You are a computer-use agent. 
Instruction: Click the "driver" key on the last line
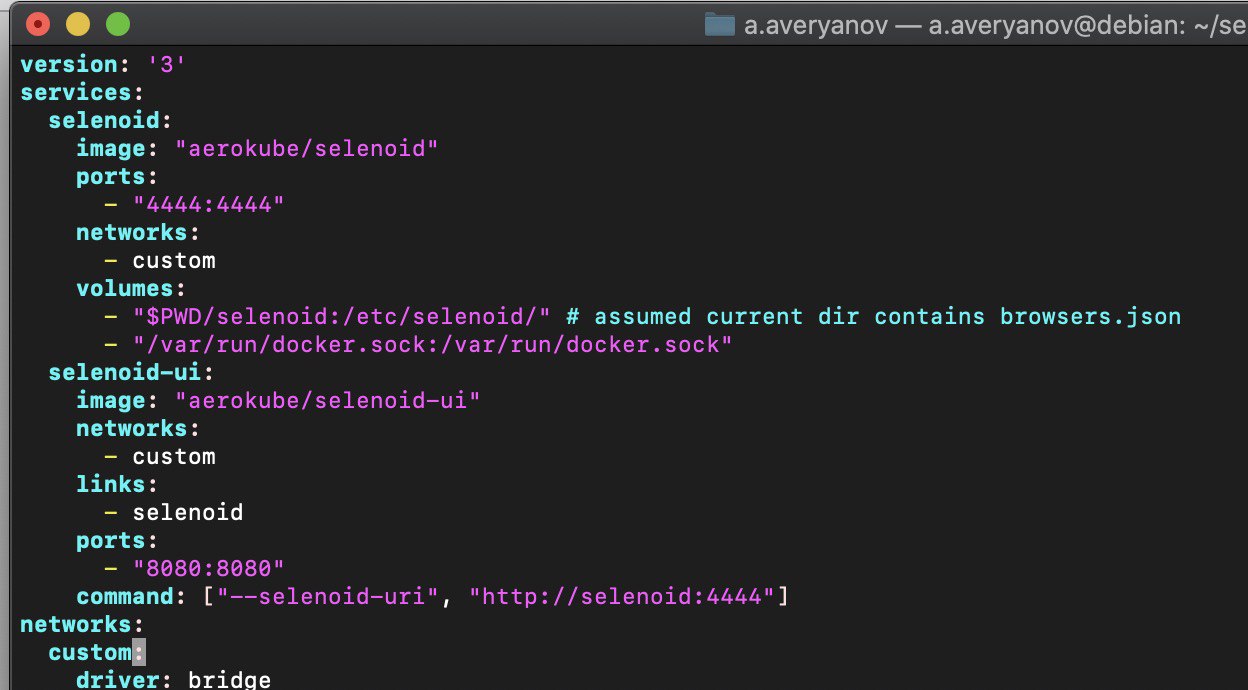coord(118,680)
